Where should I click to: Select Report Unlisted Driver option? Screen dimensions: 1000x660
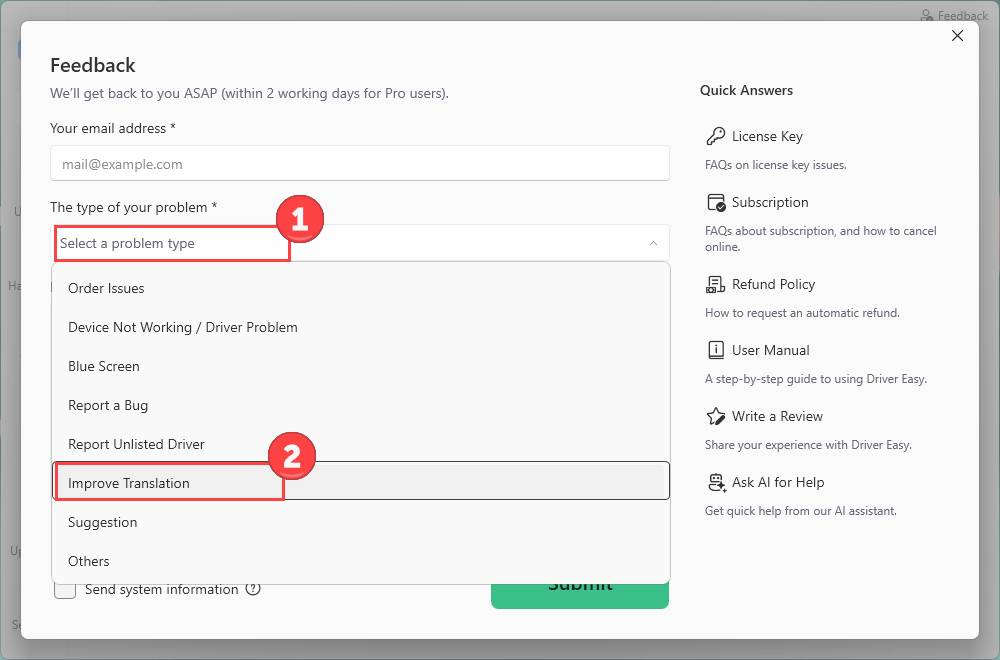pyautogui.click(x=136, y=444)
